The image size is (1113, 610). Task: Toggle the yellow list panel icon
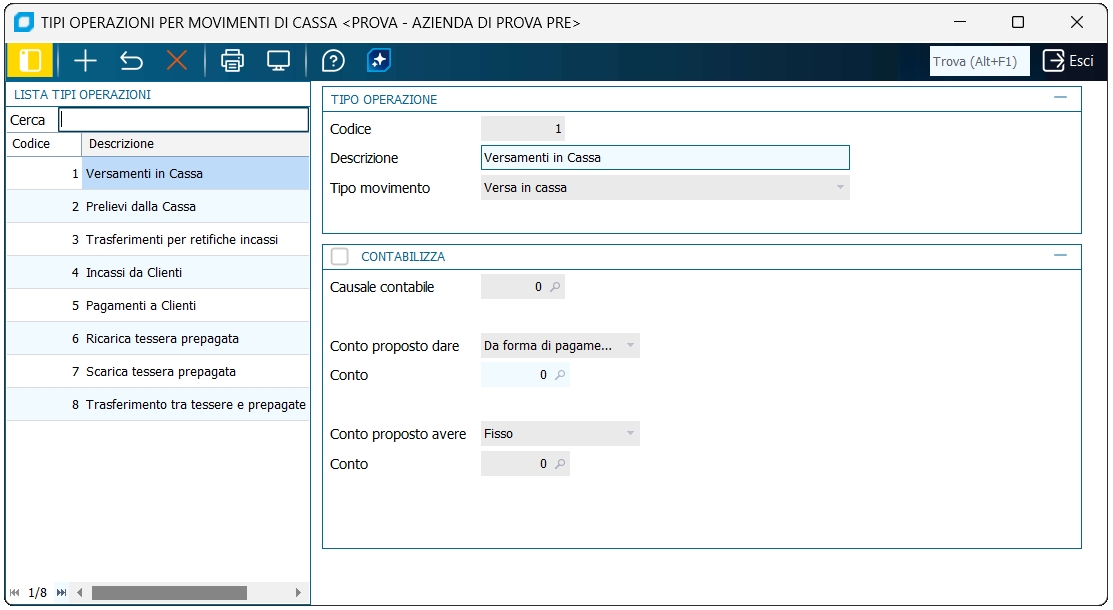click(x=30, y=61)
